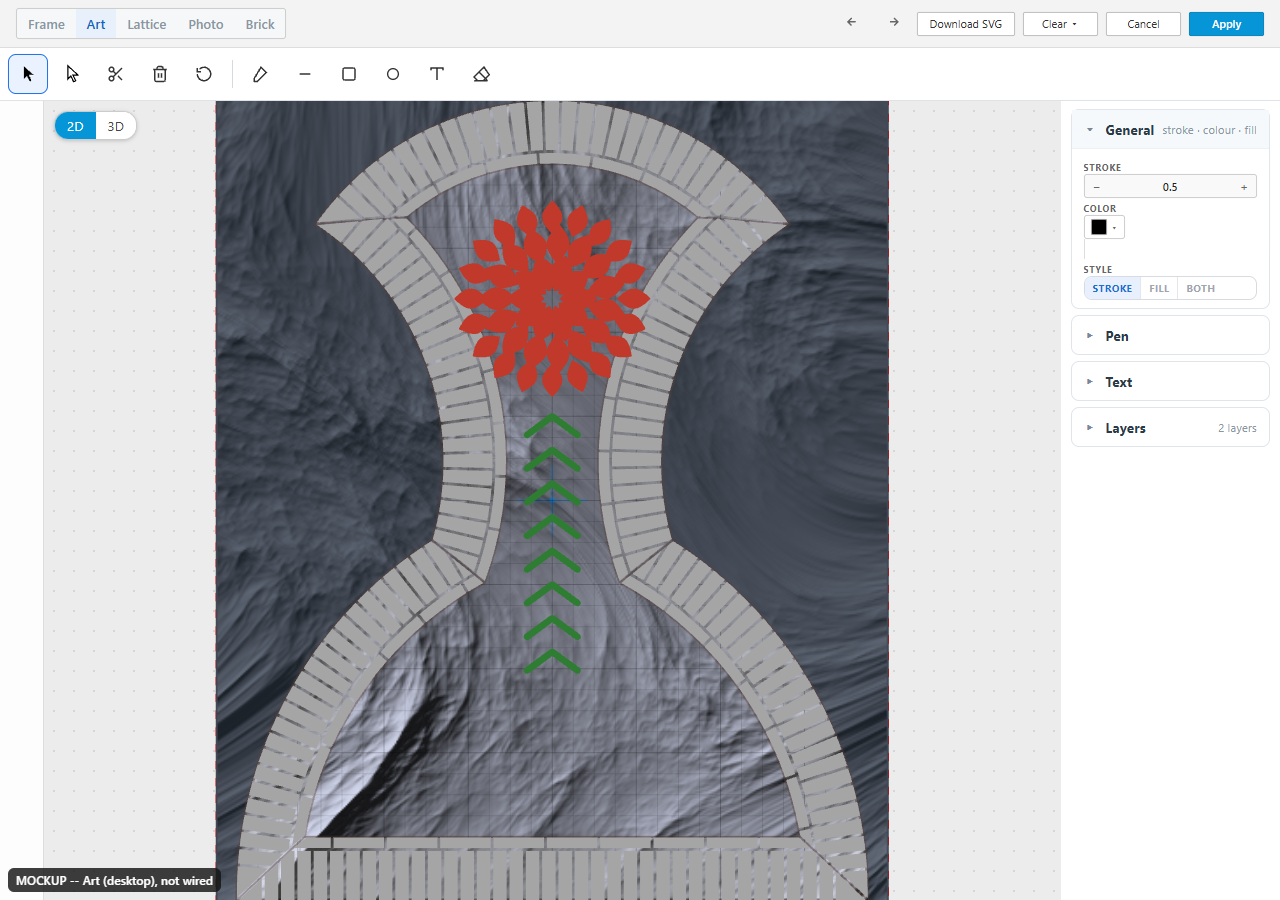Viewport: 1280px width, 900px height.
Task: Activate the eraser tool
Action: pos(481,74)
